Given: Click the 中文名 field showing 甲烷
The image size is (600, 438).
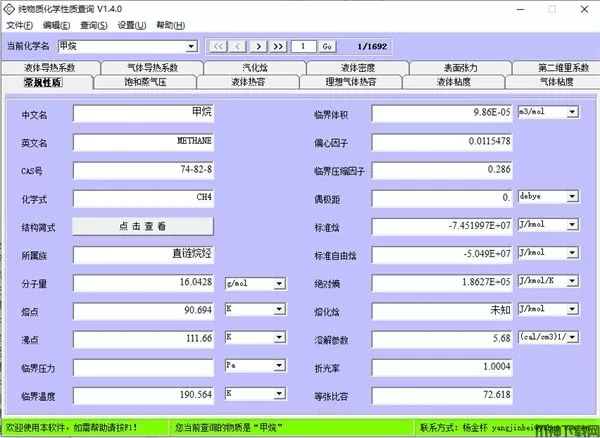Looking at the screenshot, I should 143,114.
